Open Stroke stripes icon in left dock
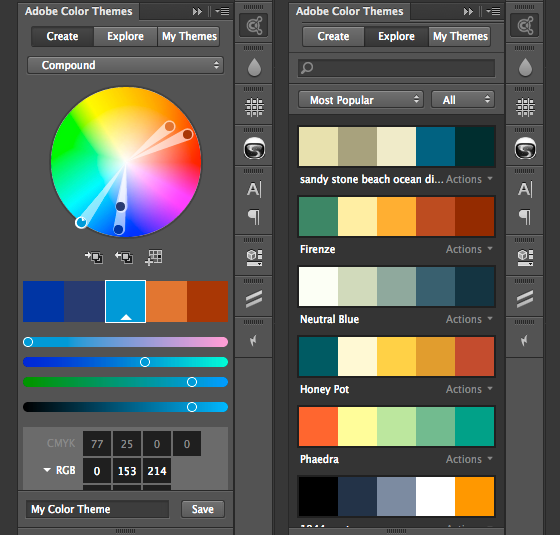560x535 pixels. (x=254, y=299)
